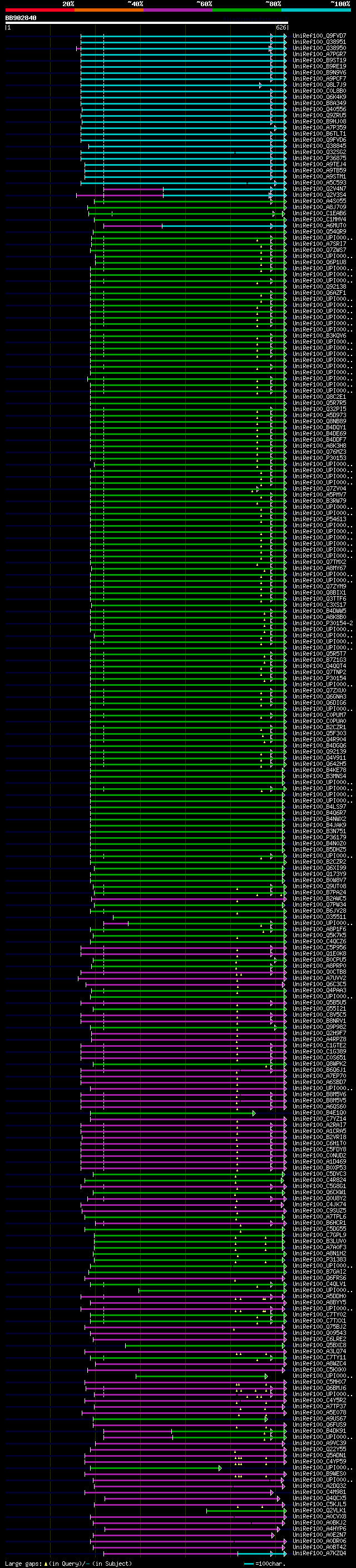
Task: Select the UniRef100_B9HJ08 label
Action: click(319, 122)
